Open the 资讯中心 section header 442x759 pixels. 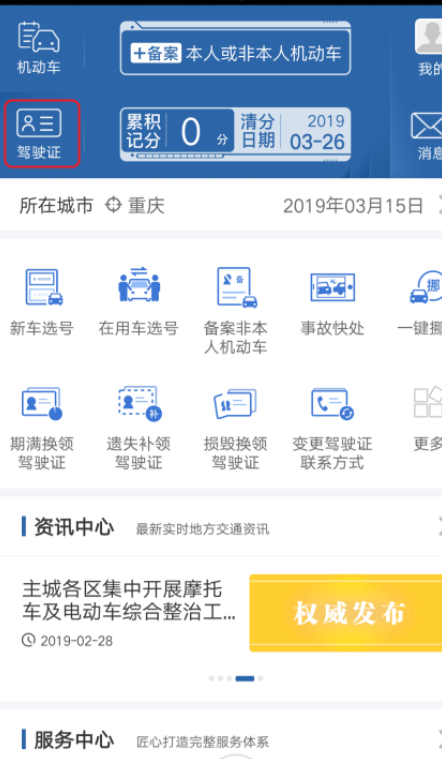point(74,527)
